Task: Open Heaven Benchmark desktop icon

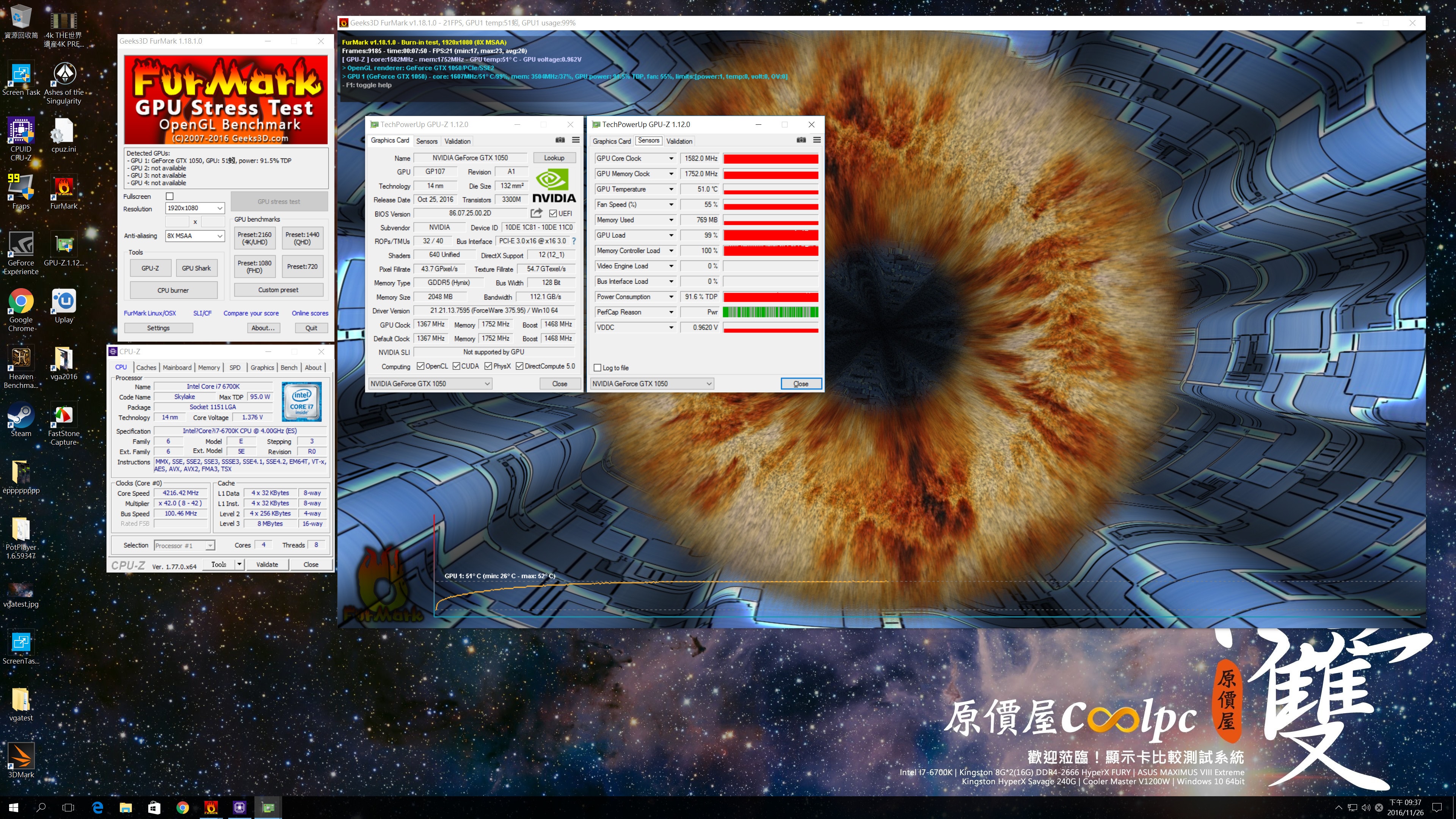Action: [x=21, y=366]
